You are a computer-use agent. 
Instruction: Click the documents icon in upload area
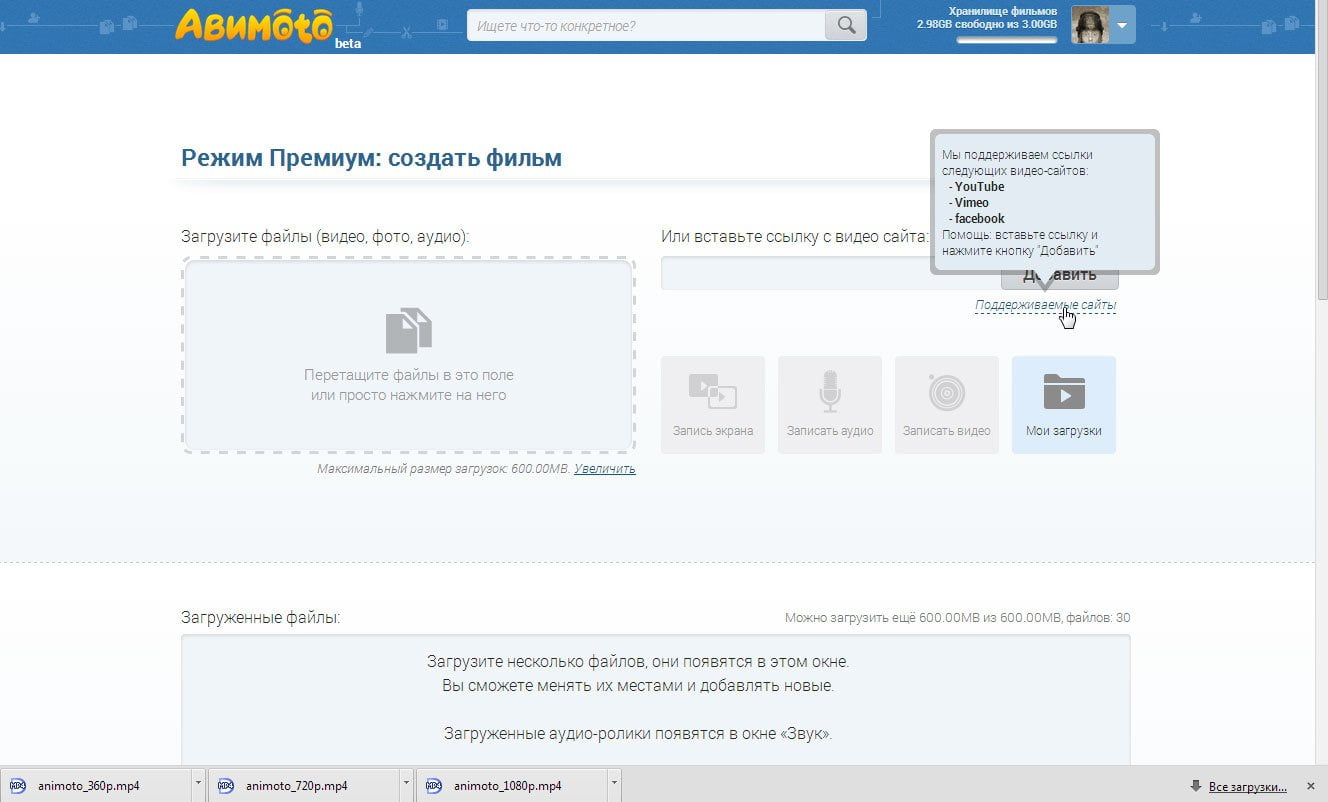[x=408, y=330]
